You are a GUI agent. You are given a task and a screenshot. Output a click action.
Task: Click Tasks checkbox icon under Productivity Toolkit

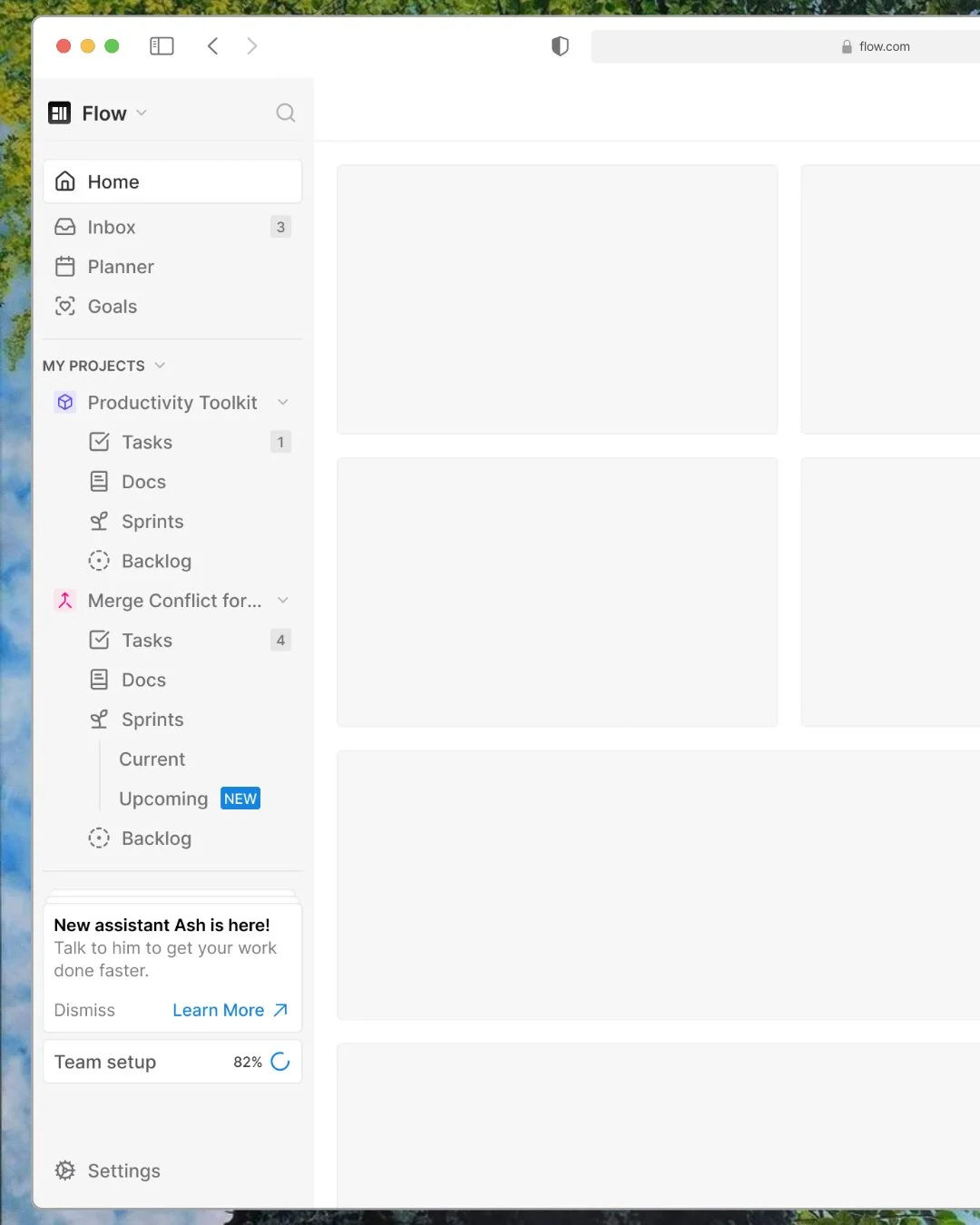coord(100,442)
